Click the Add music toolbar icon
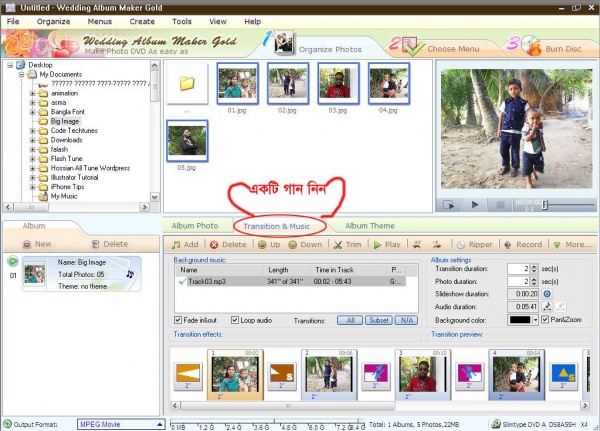The image size is (600, 431). (x=176, y=245)
